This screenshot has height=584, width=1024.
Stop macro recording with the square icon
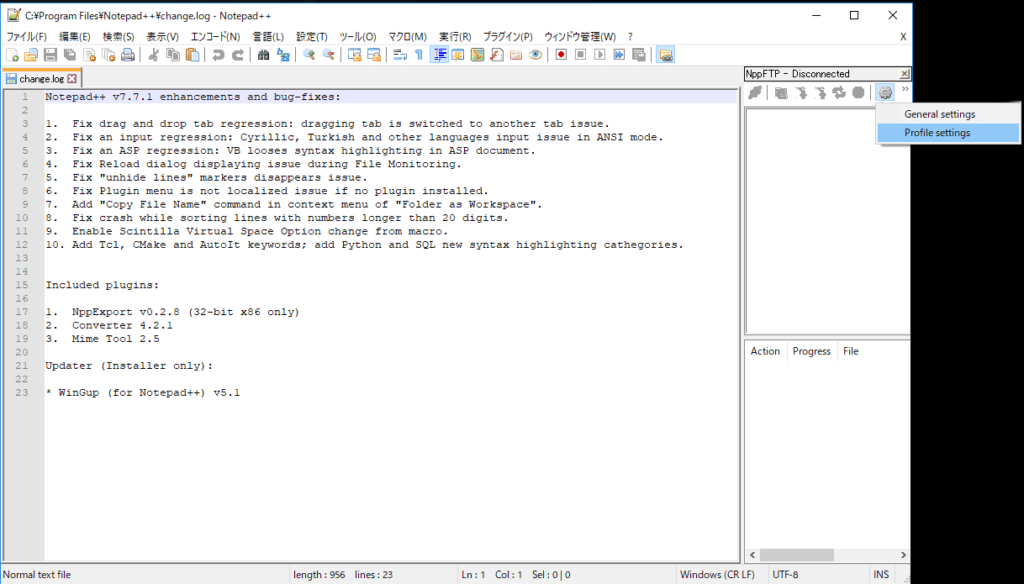click(x=581, y=55)
